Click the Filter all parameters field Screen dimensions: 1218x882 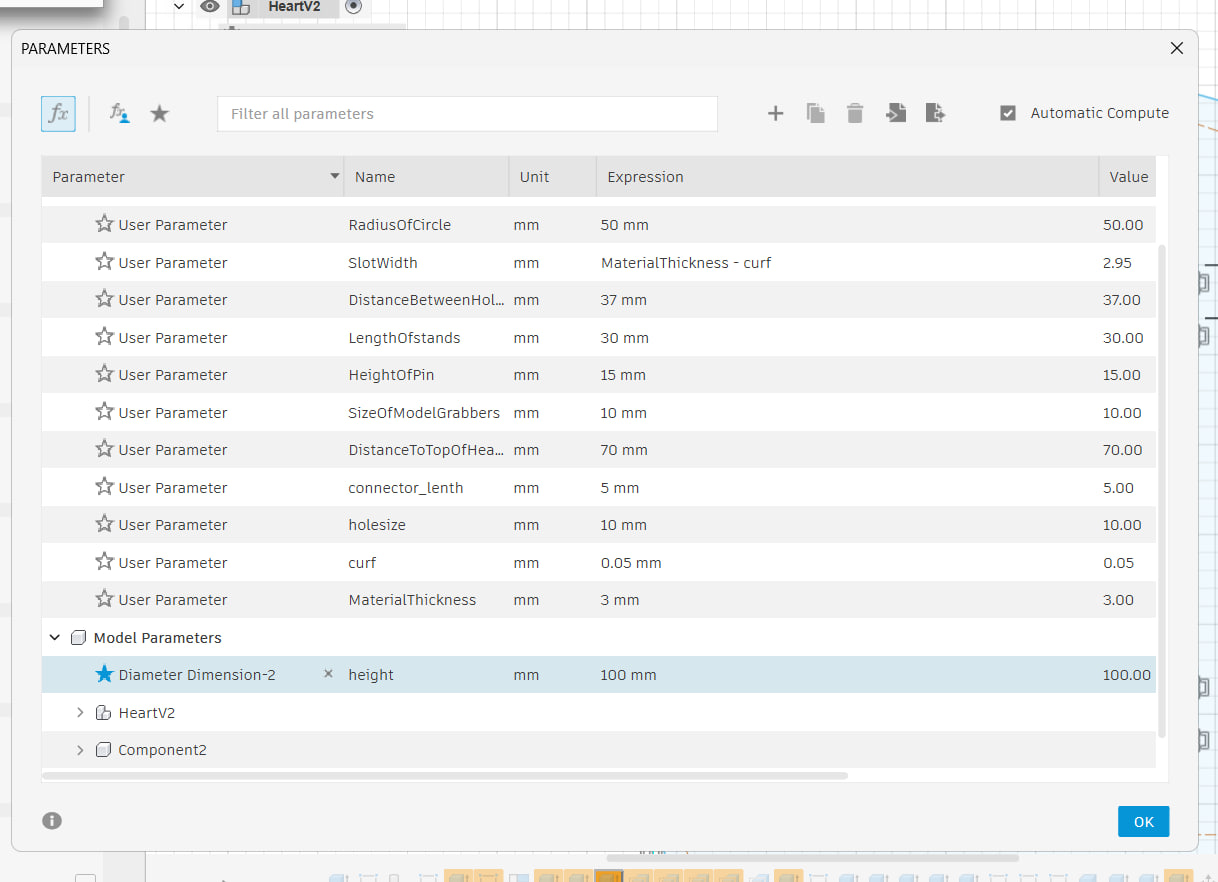pos(467,114)
